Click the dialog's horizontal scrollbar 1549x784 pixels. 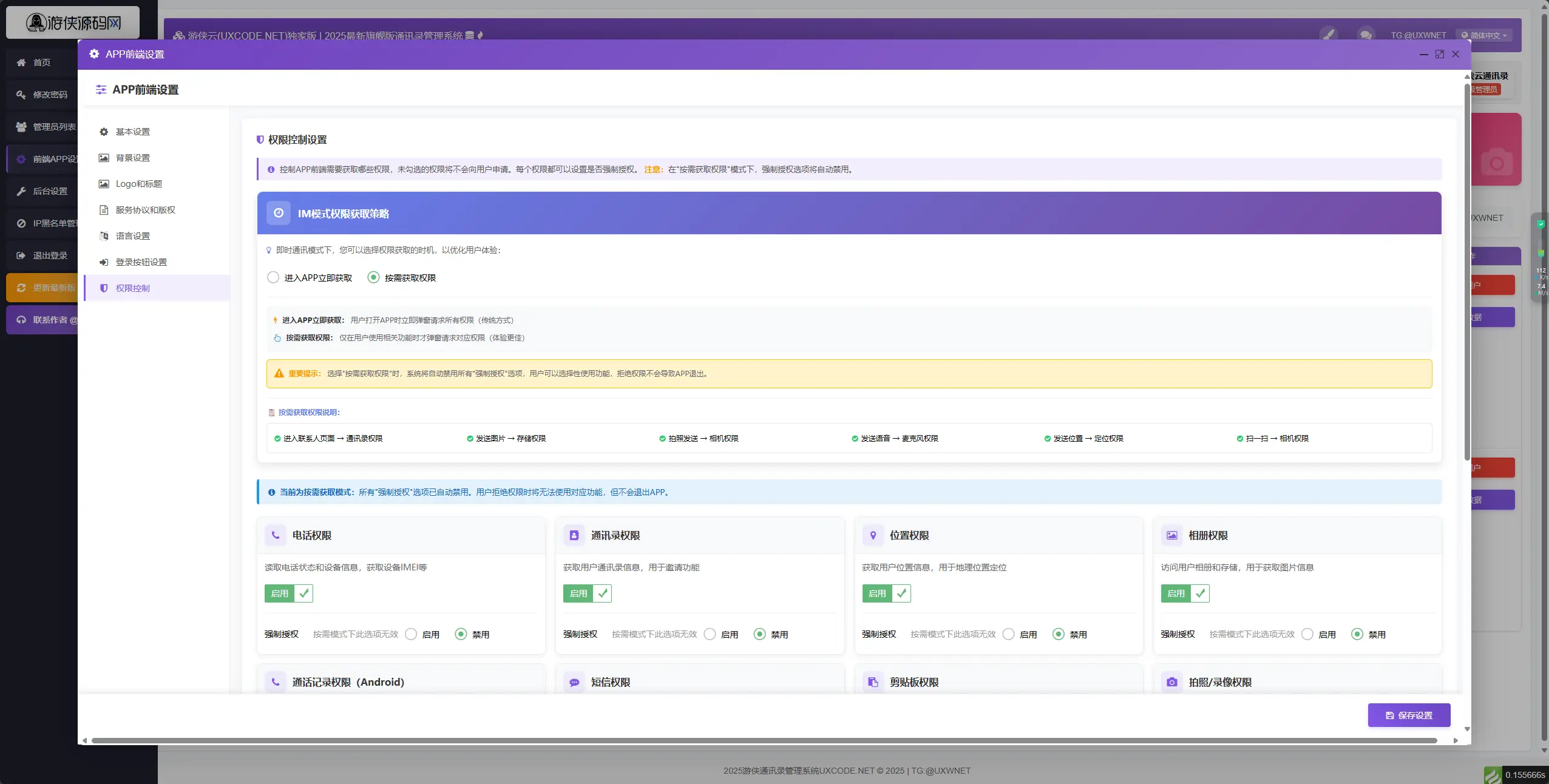[764, 740]
